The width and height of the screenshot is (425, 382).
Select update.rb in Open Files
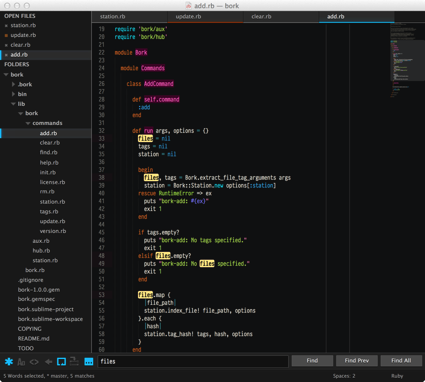click(23, 35)
